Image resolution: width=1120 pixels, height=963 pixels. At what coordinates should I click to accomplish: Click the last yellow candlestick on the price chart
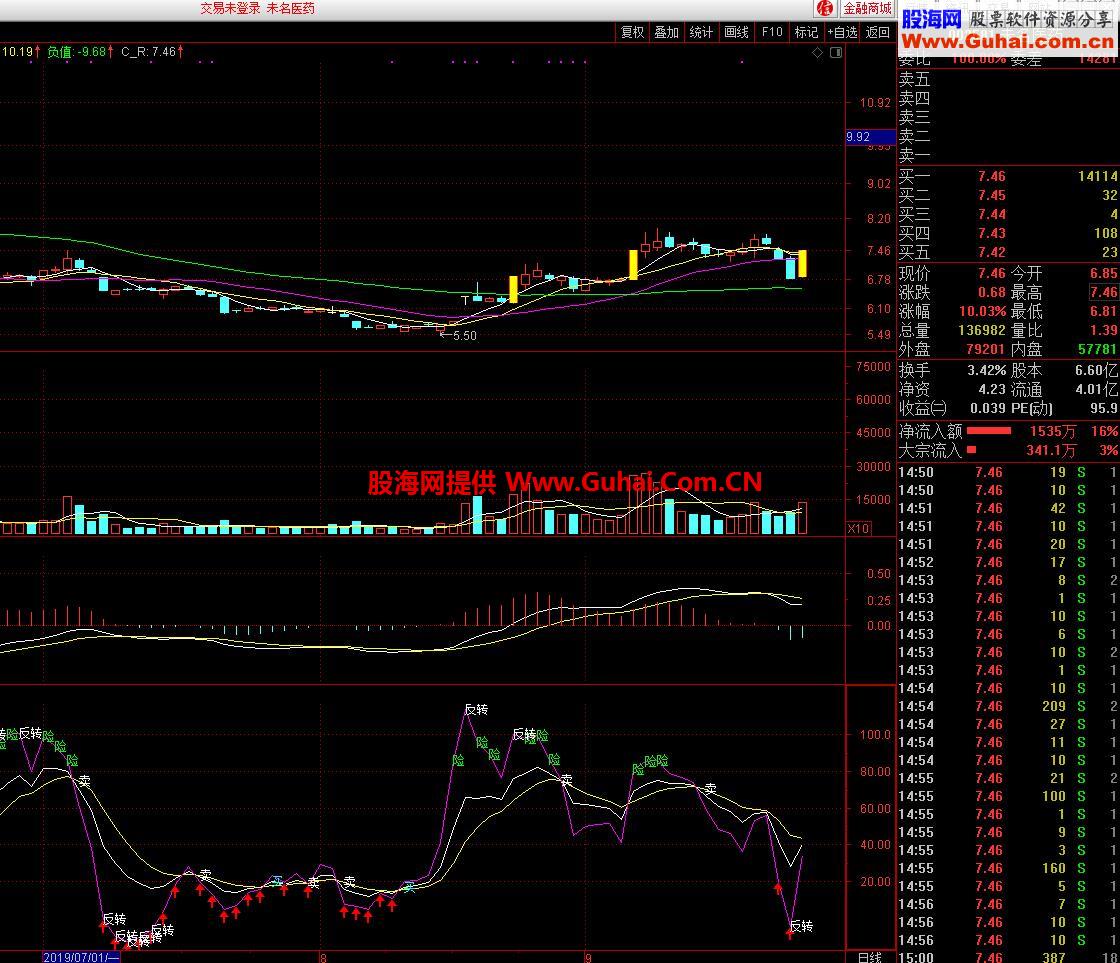click(x=803, y=264)
